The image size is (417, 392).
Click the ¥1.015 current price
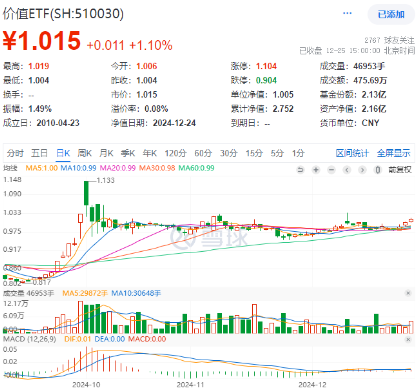click(x=42, y=41)
